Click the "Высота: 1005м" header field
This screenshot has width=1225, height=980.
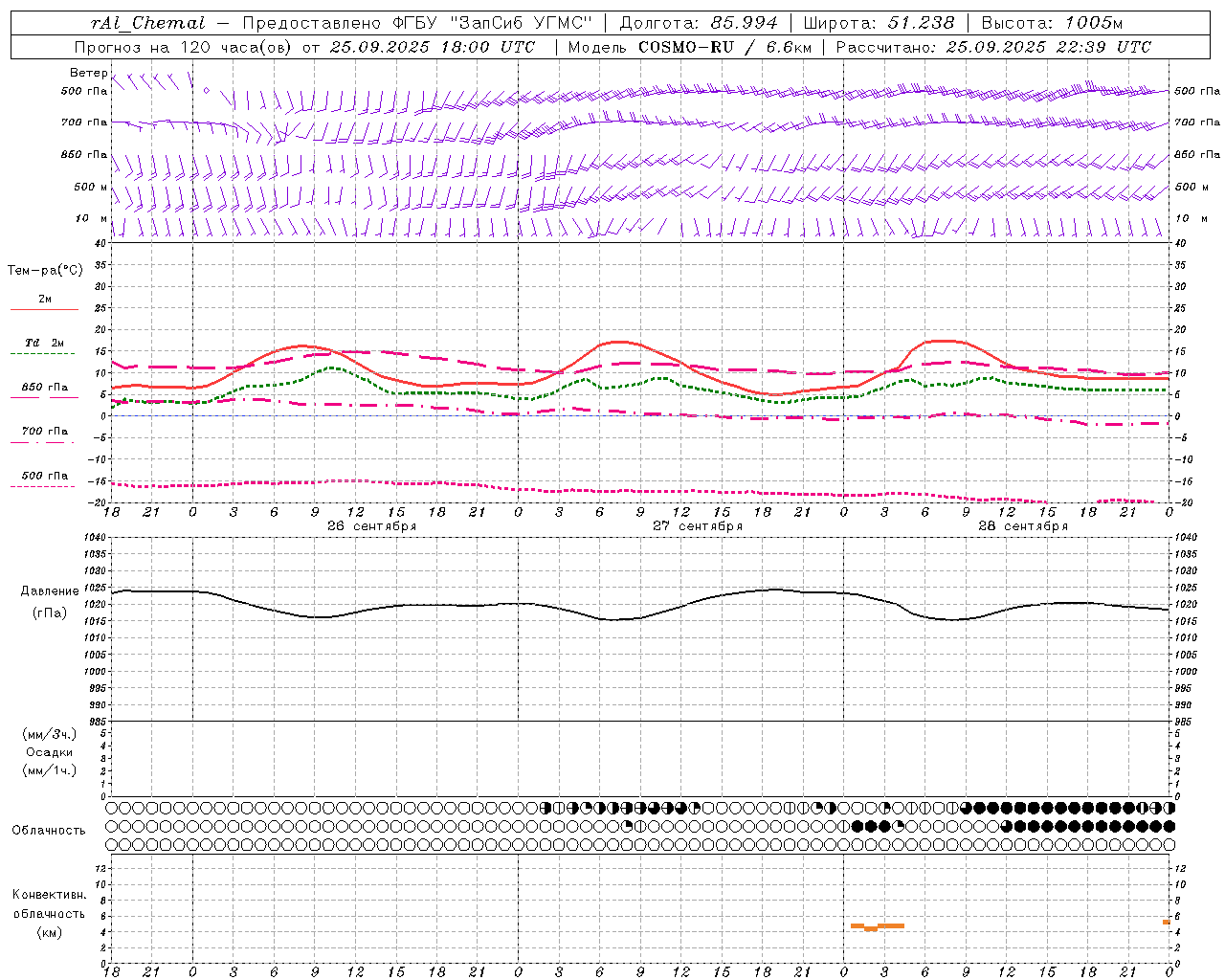coord(1052,23)
